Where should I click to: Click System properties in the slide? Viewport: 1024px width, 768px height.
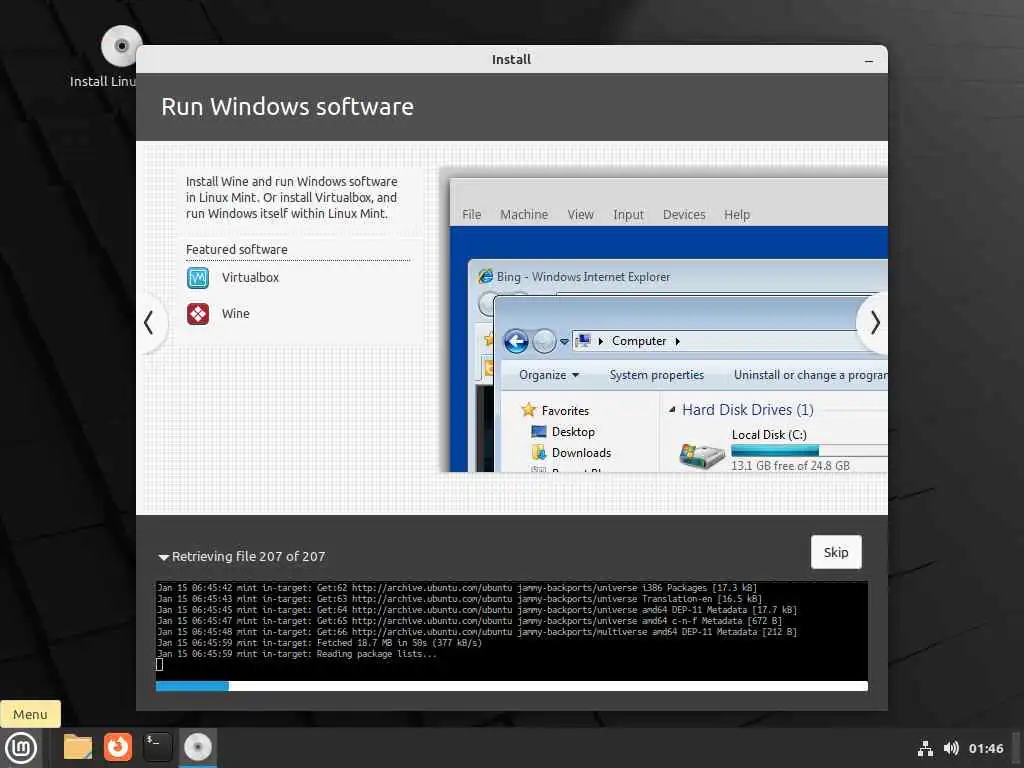point(656,375)
